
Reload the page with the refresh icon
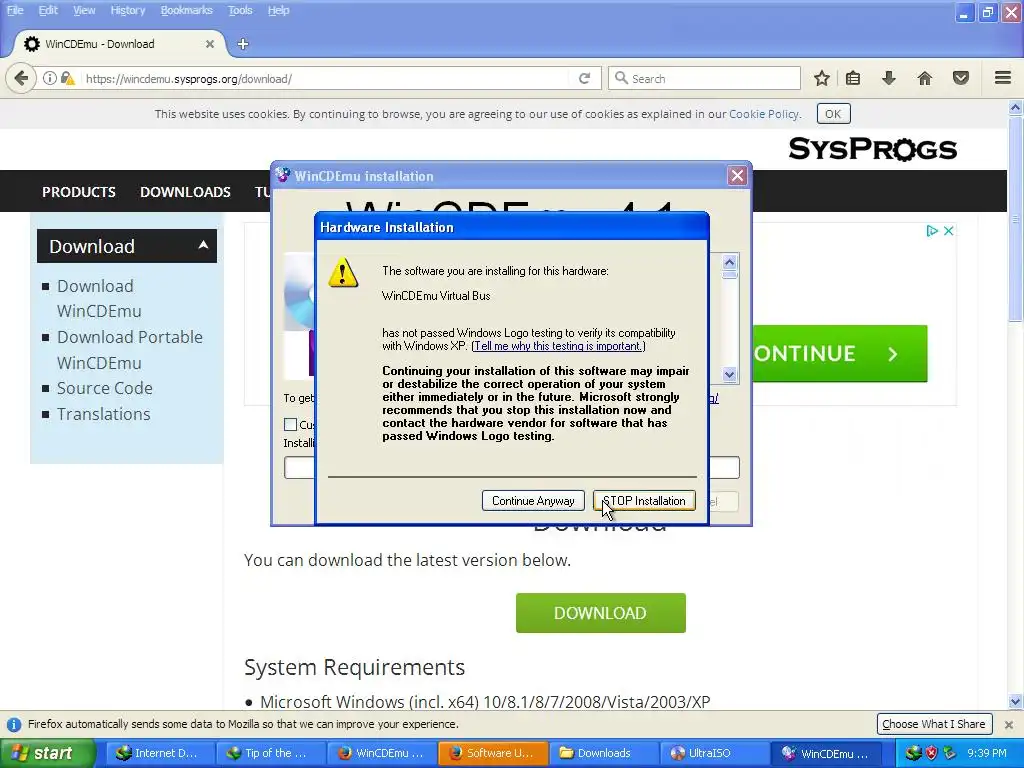(584, 78)
